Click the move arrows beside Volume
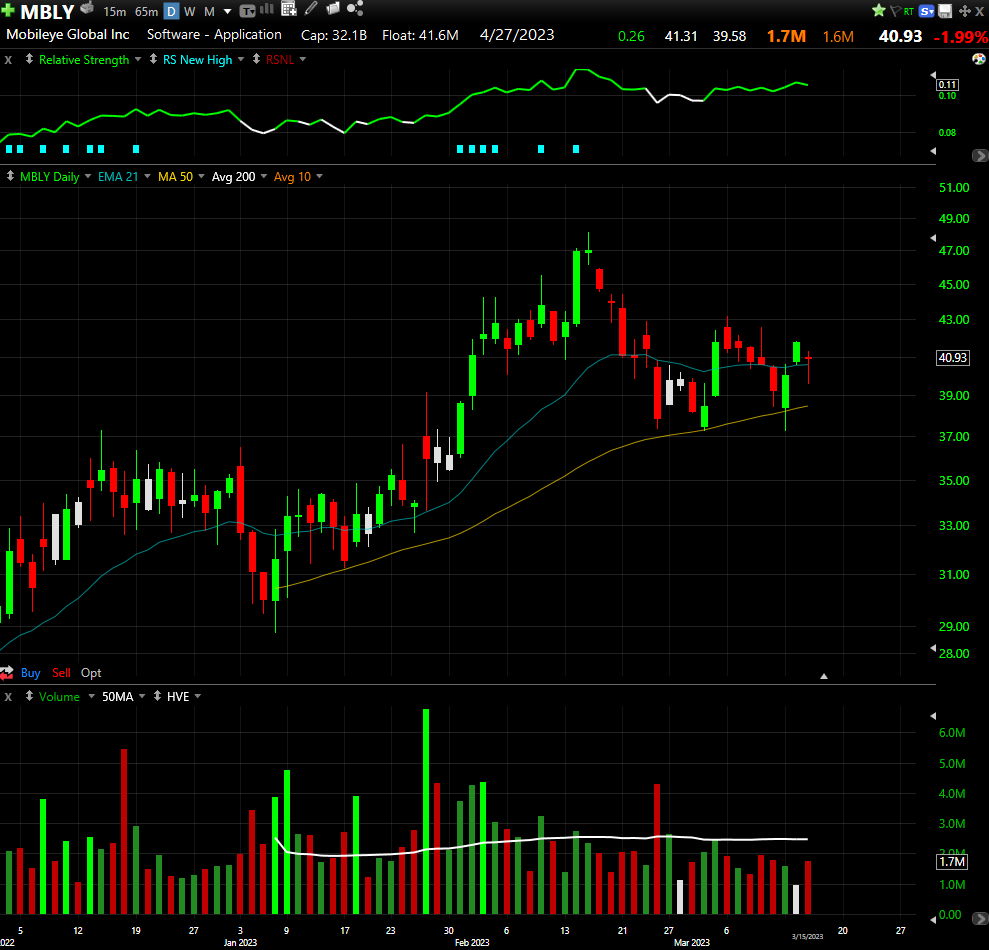The height and width of the screenshot is (950, 989). [29, 696]
